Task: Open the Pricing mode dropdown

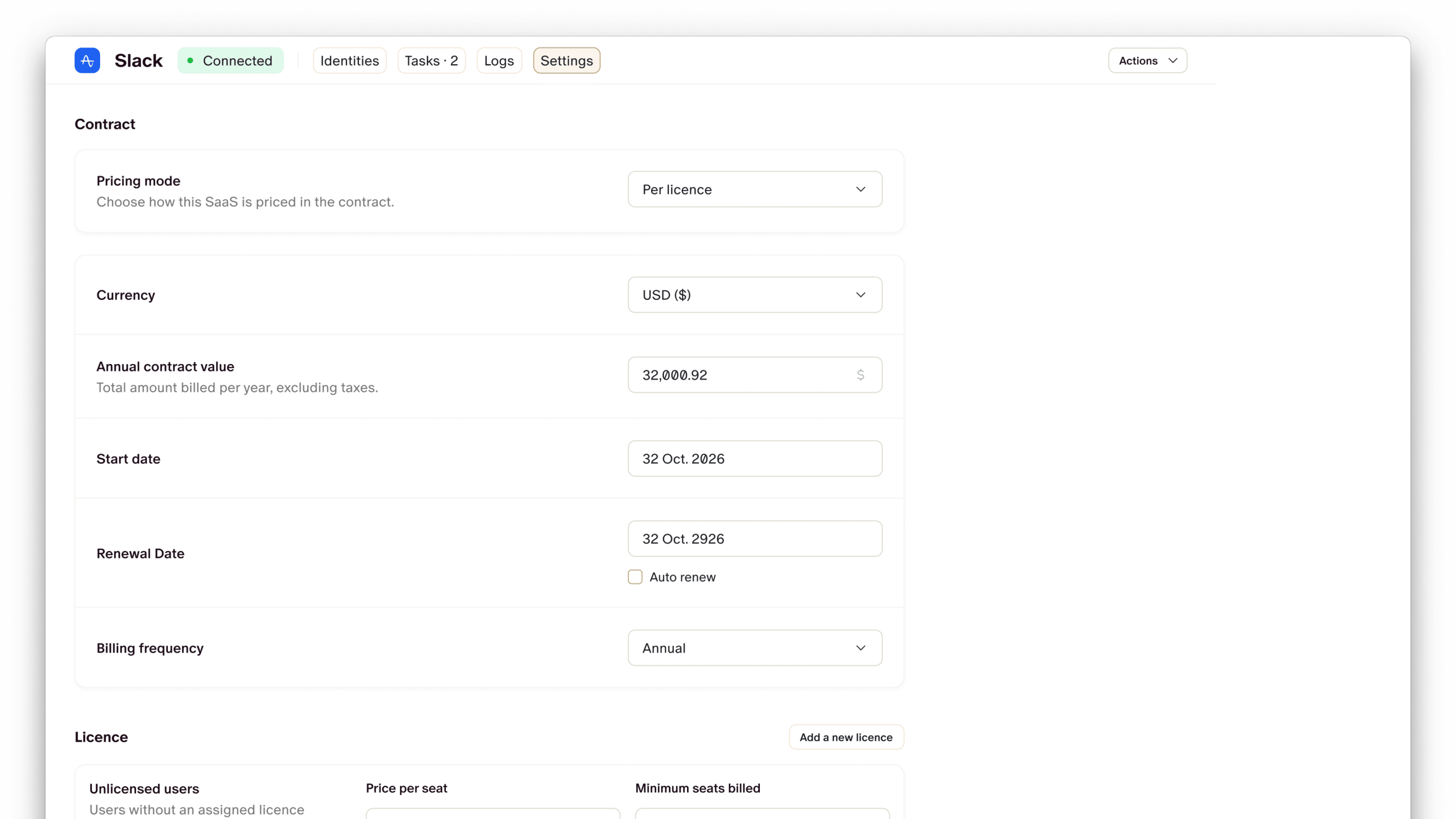Action: 755,190
